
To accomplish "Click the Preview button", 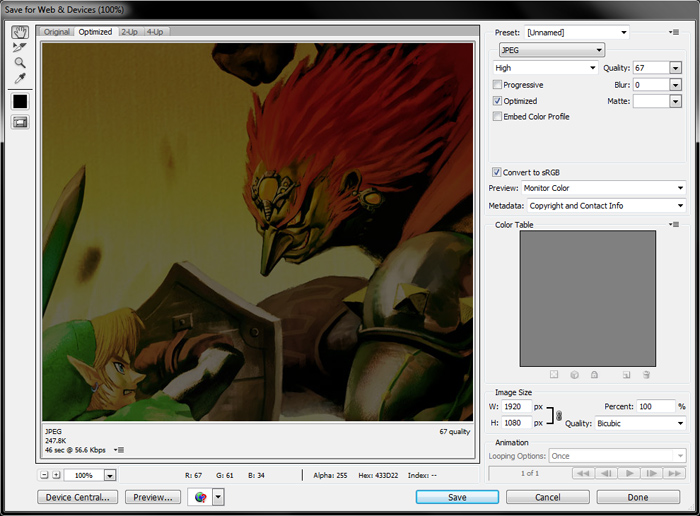I will 153,497.
